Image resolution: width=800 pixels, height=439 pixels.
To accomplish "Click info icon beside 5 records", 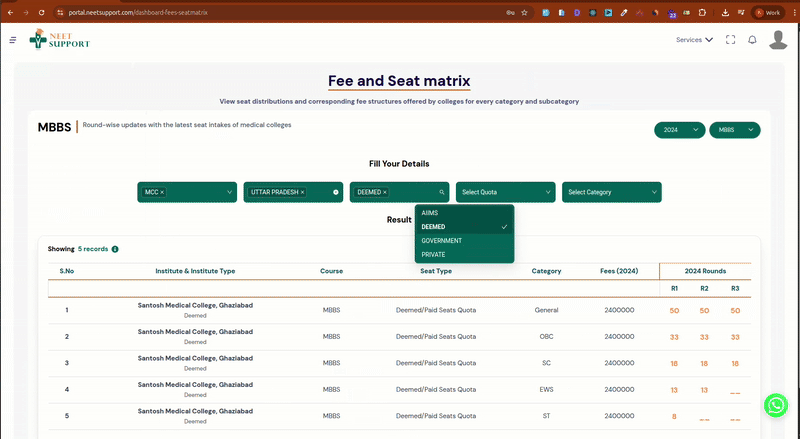I will (x=115, y=249).
